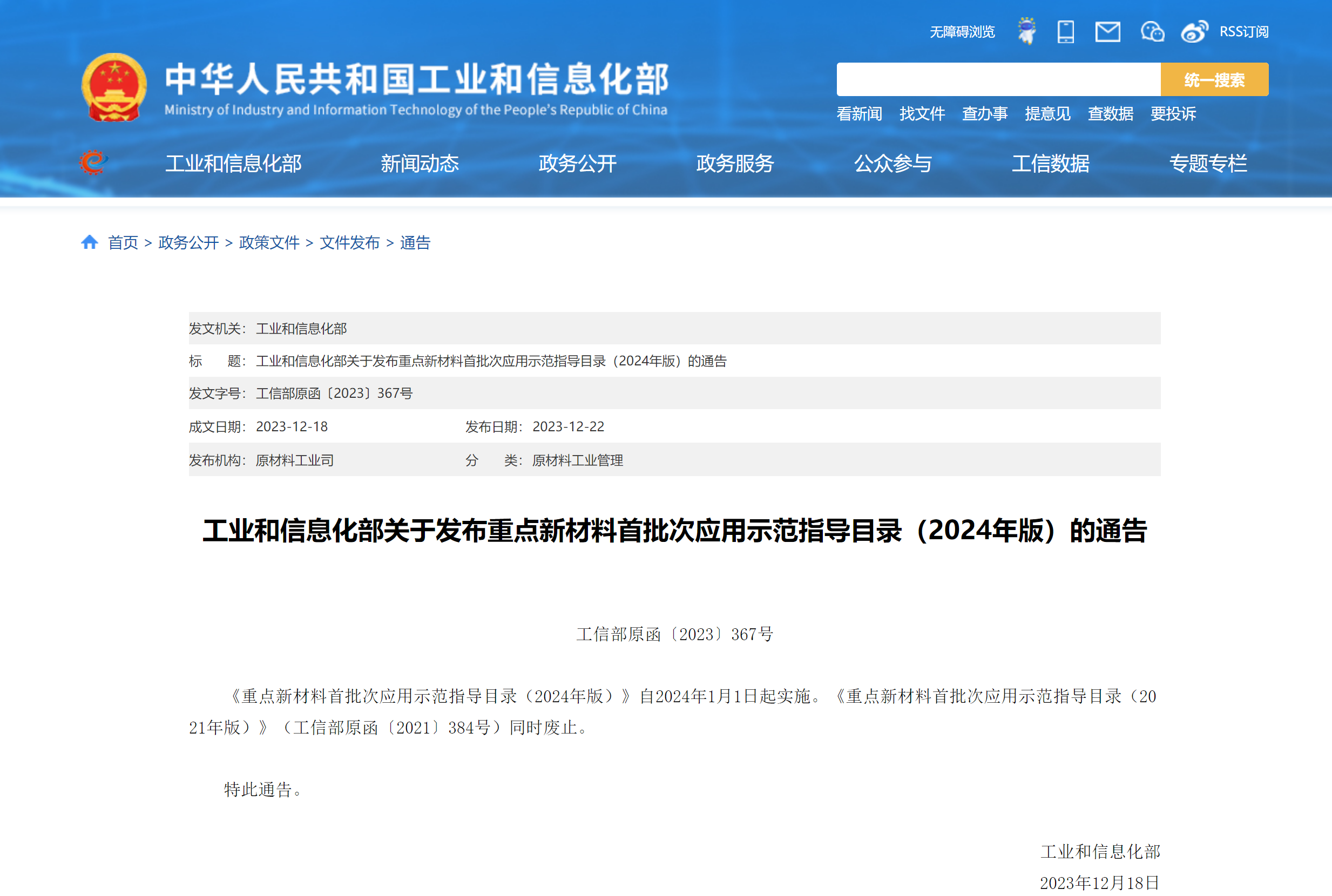Click the red gear logo beside navigation

93,163
